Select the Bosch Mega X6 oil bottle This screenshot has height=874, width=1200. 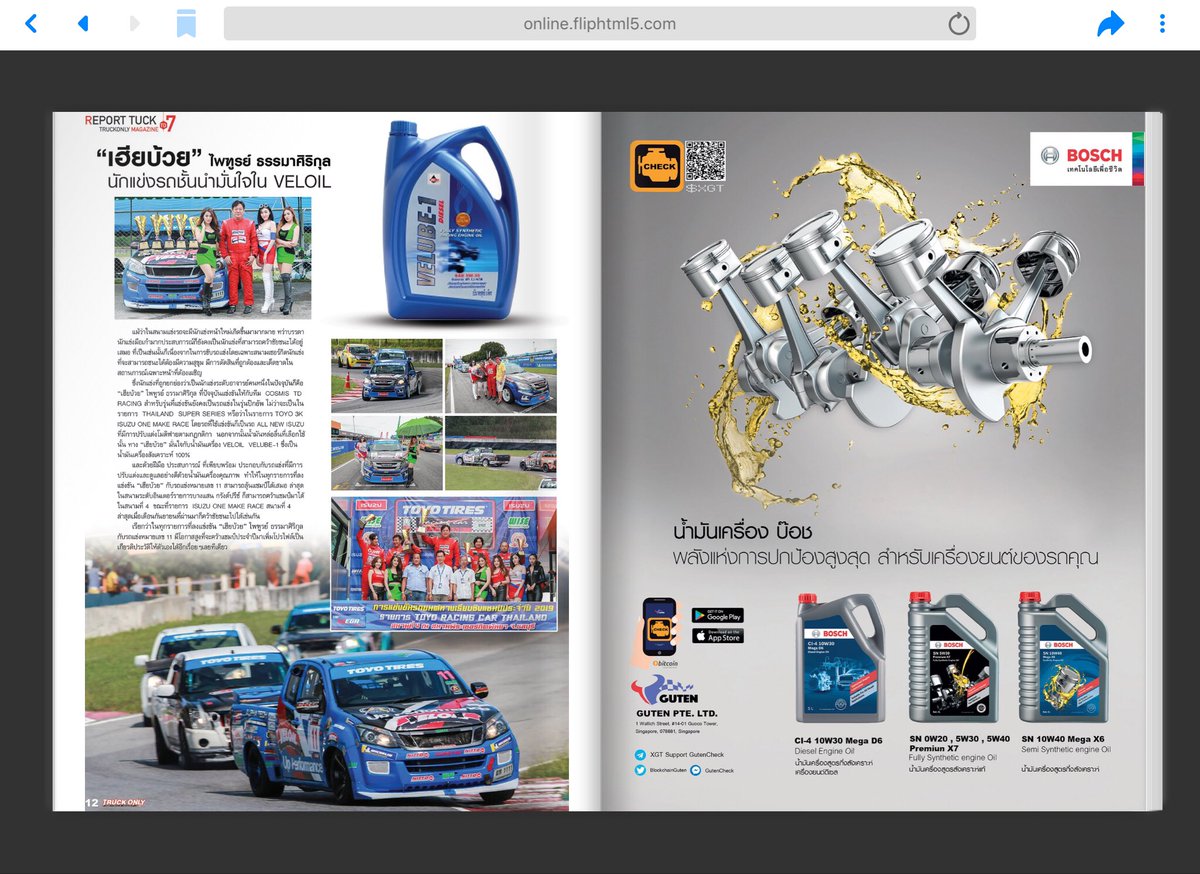tap(1063, 657)
